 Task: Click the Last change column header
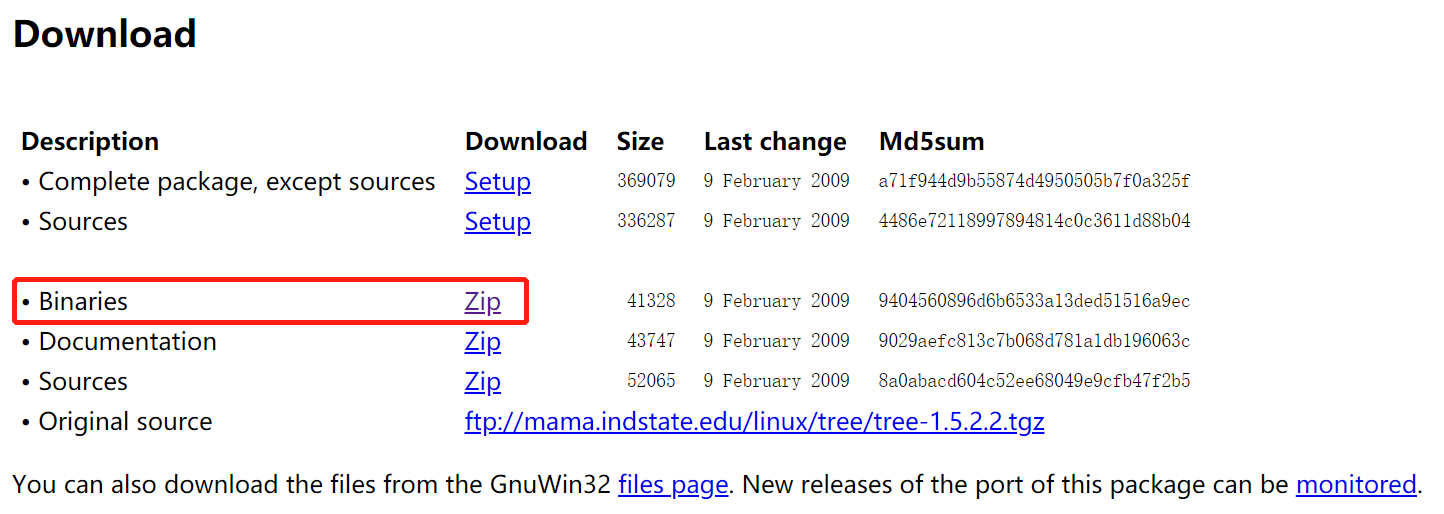[775, 142]
